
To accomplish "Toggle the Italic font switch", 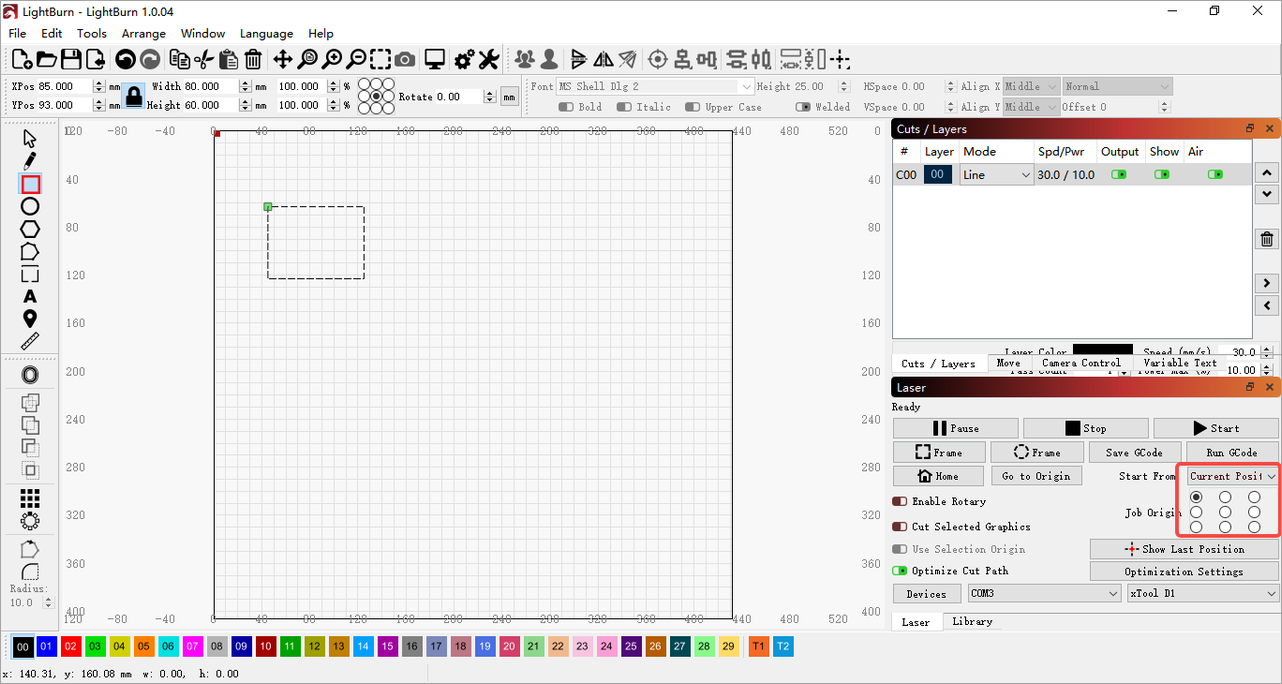I will coord(624,107).
